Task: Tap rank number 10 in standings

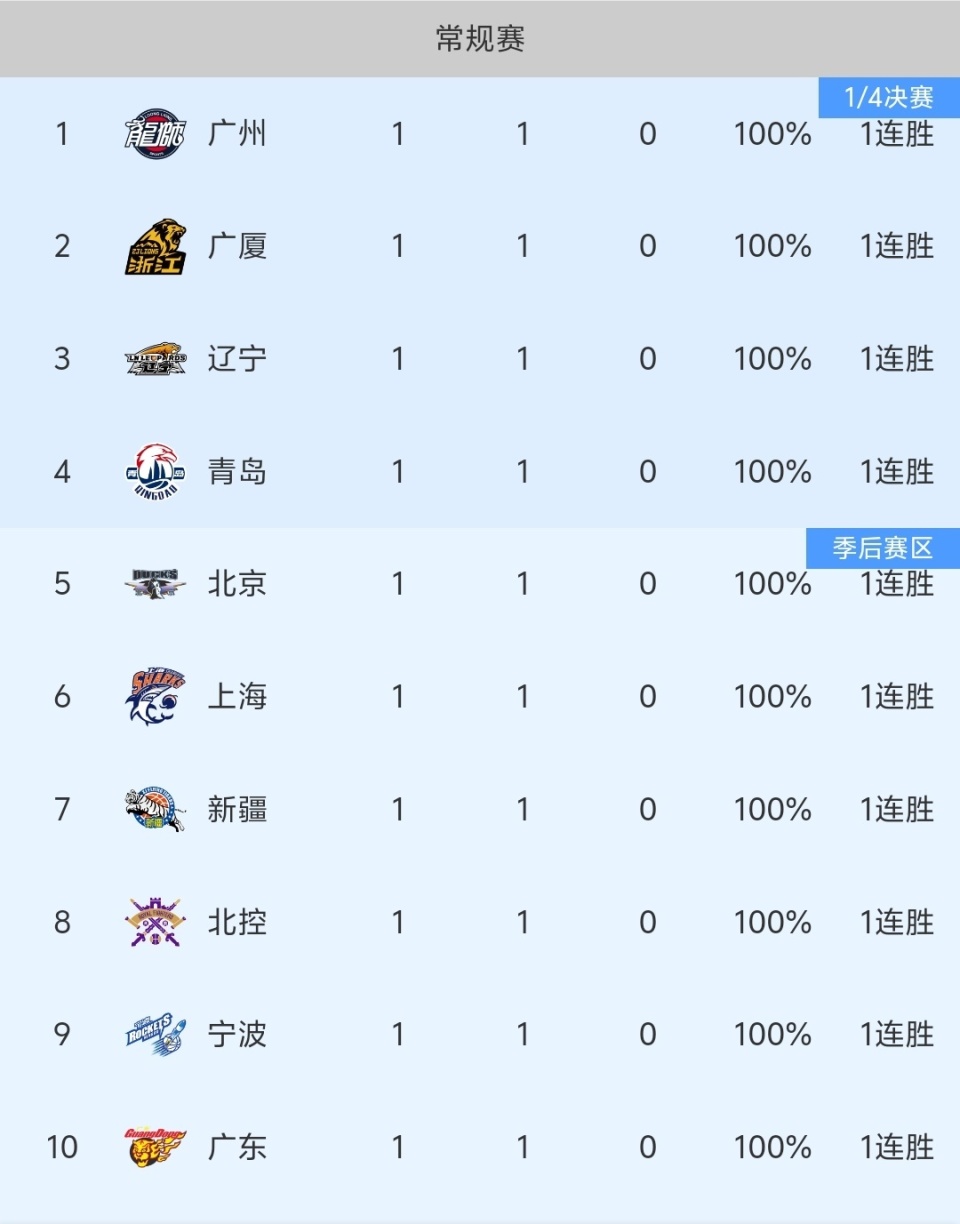Action: tap(62, 1146)
